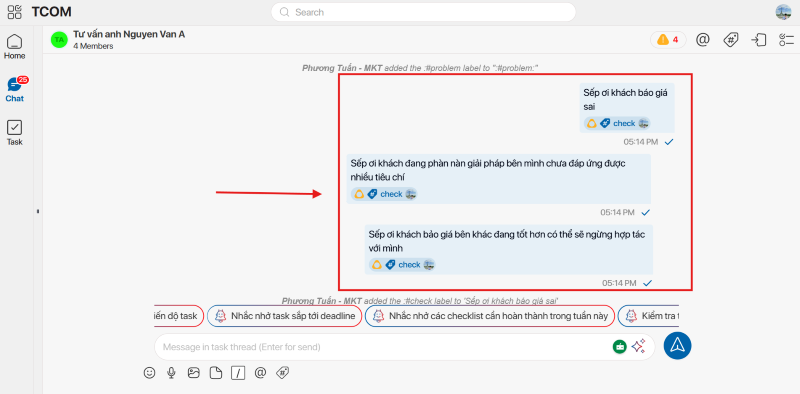Open the TCOM app grid icon

point(15,12)
